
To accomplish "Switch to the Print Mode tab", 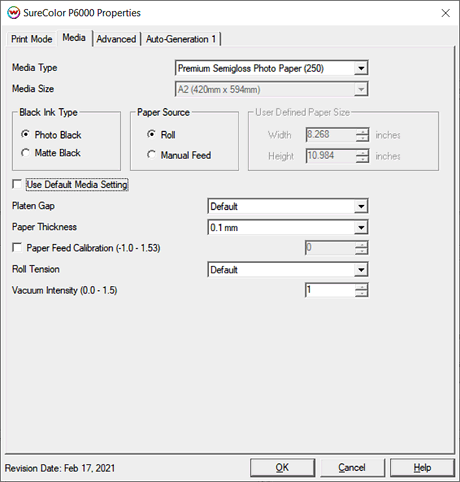I will pyautogui.click(x=32, y=39).
